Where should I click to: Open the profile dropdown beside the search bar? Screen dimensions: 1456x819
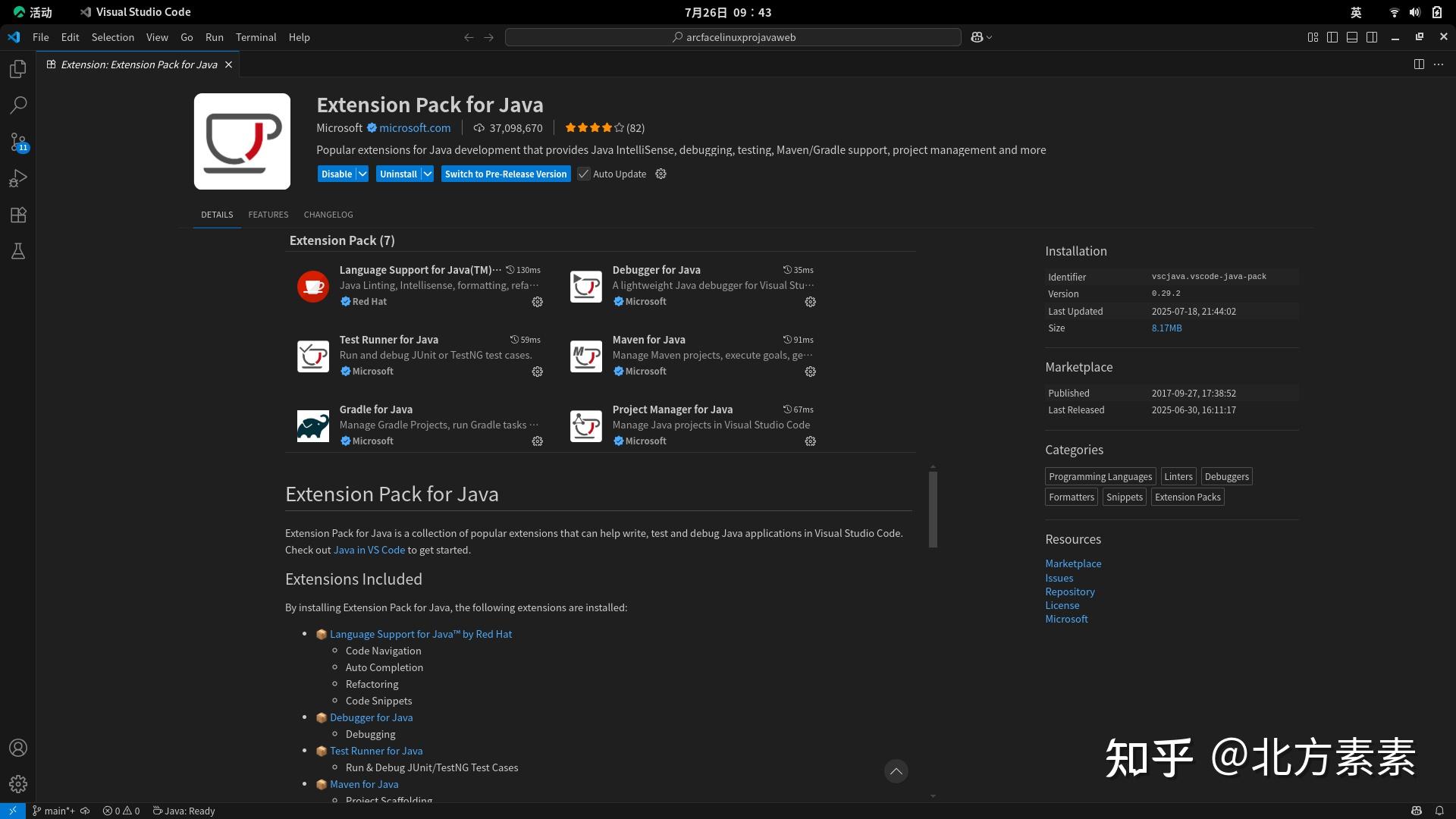tap(980, 36)
